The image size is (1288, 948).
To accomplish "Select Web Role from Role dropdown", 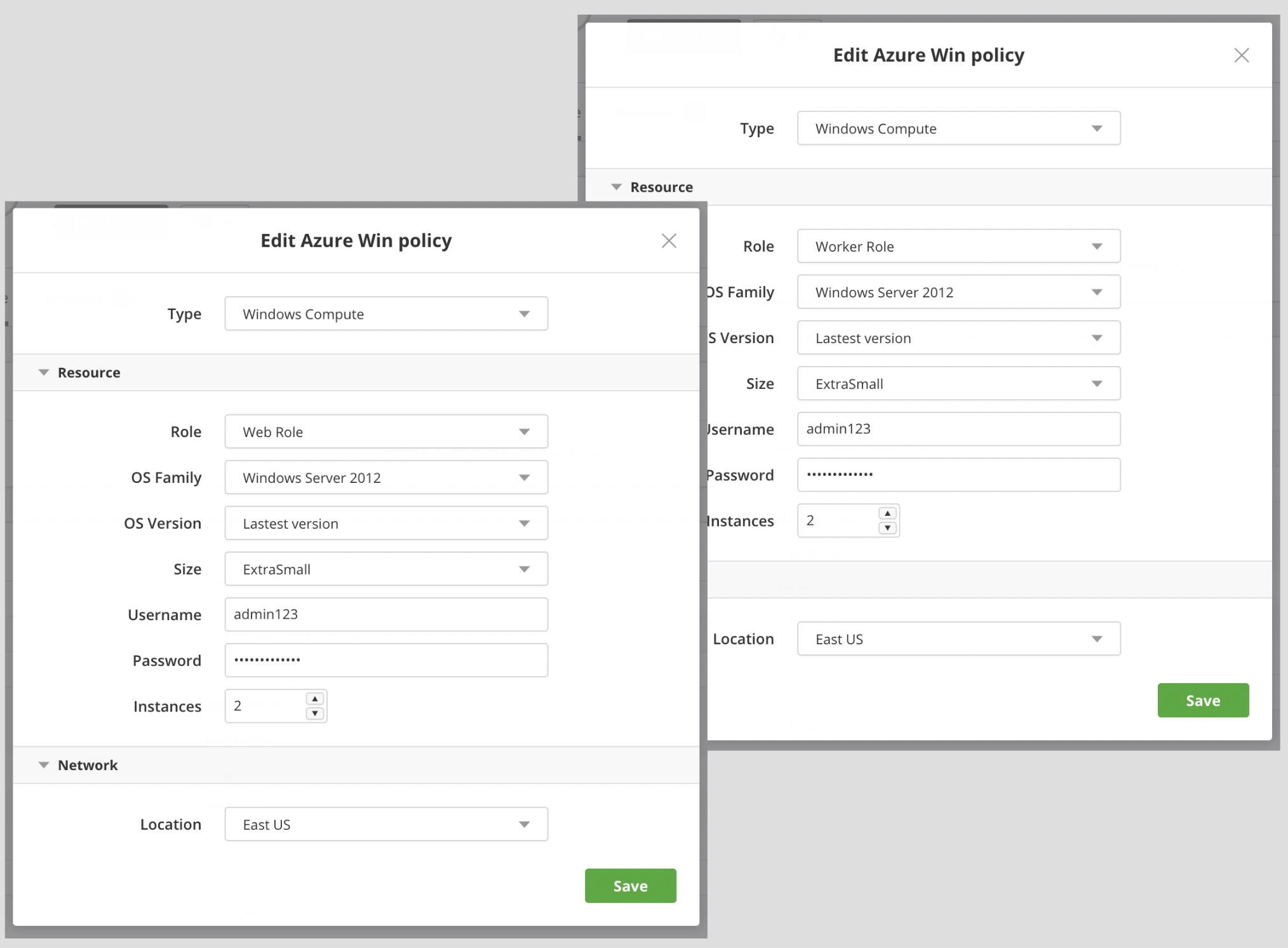I will click(x=386, y=431).
